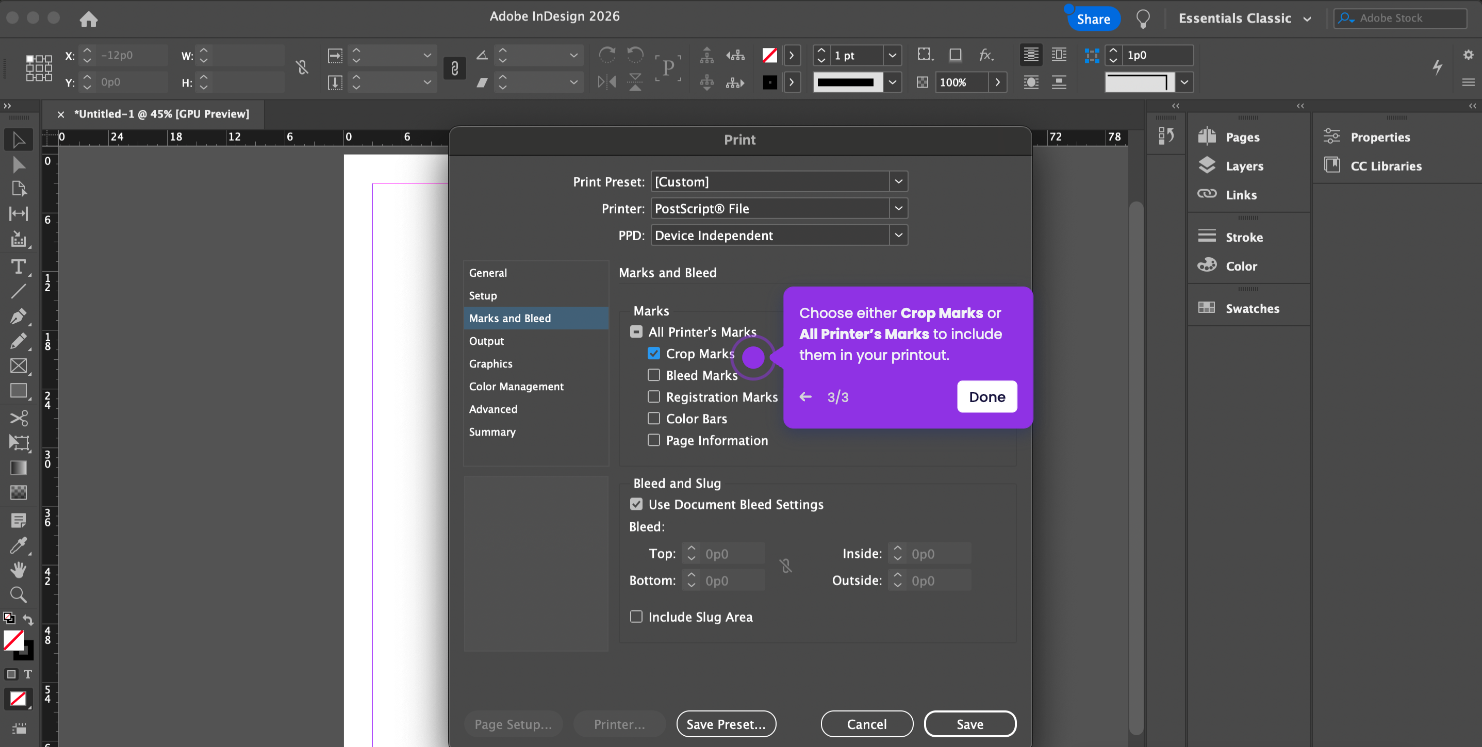Viewport: 1482px width, 747px height.
Task: Select the Zoom tool
Action: [x=18, y=595]
